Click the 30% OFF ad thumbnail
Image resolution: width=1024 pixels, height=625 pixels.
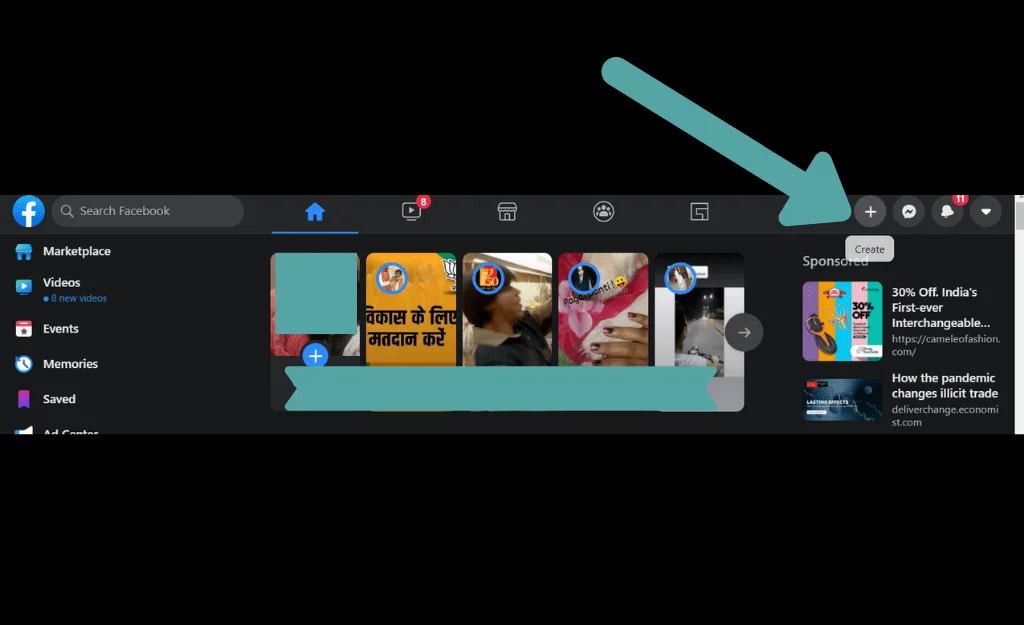click(842, 321)
